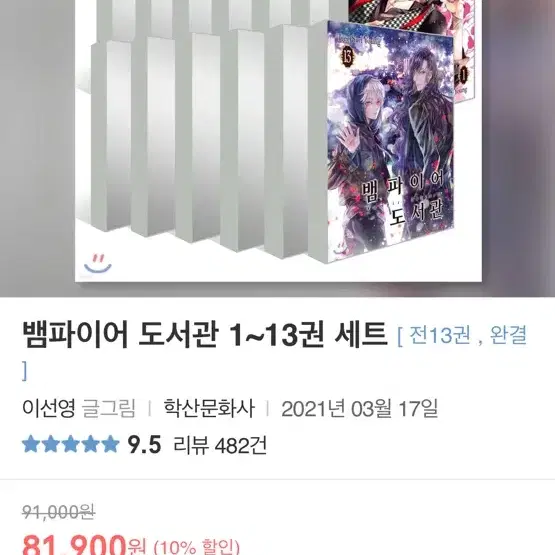This screenshot has width=555, height=555.
Task: Tap the (10% 할인) discount label
Action: click(197, 547)
